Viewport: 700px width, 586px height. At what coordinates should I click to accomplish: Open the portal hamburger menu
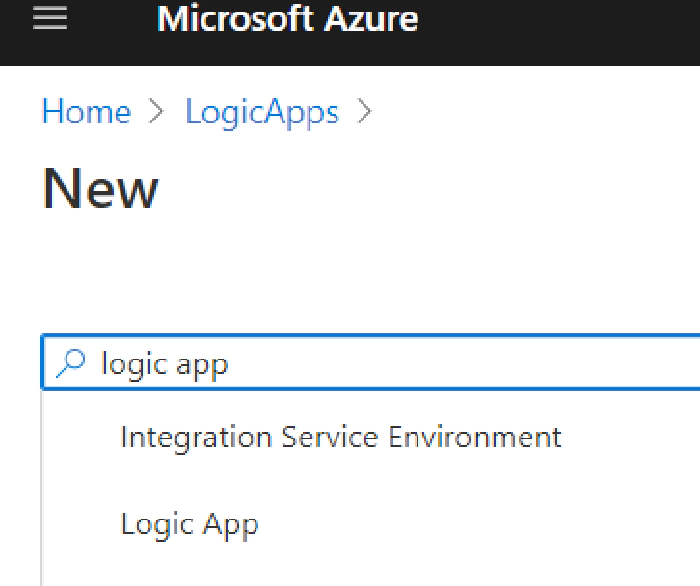coord(50,18)
